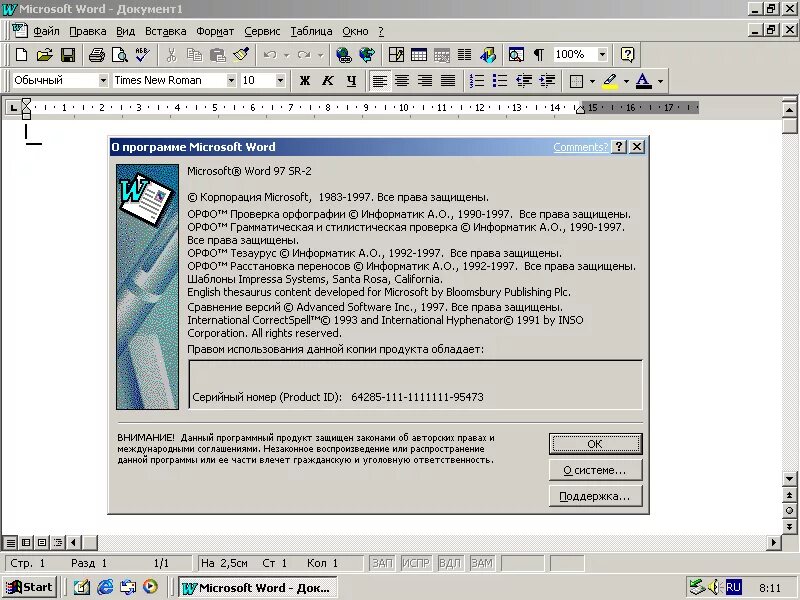
Task: Run the spelling check (ABC icon)
Action: coord(143,55)
